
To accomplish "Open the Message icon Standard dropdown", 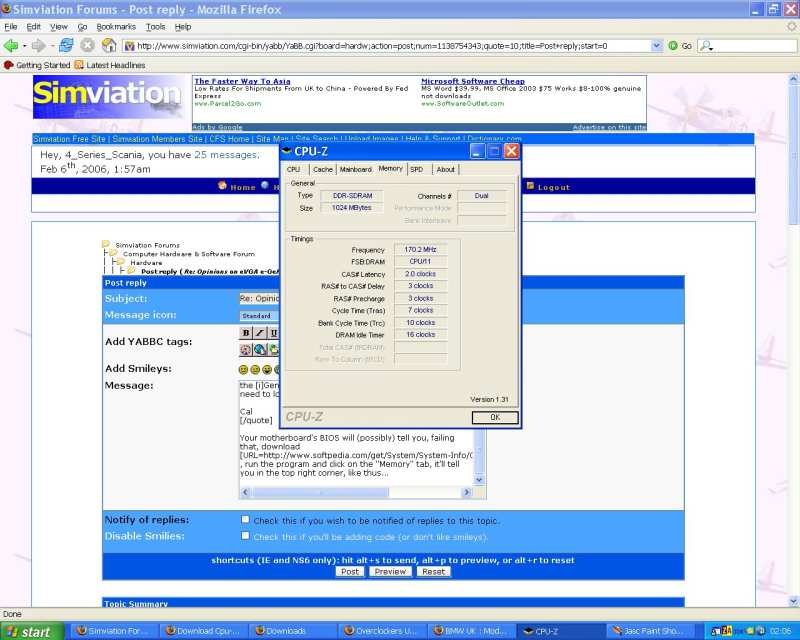I will click(x=259, y=315).
